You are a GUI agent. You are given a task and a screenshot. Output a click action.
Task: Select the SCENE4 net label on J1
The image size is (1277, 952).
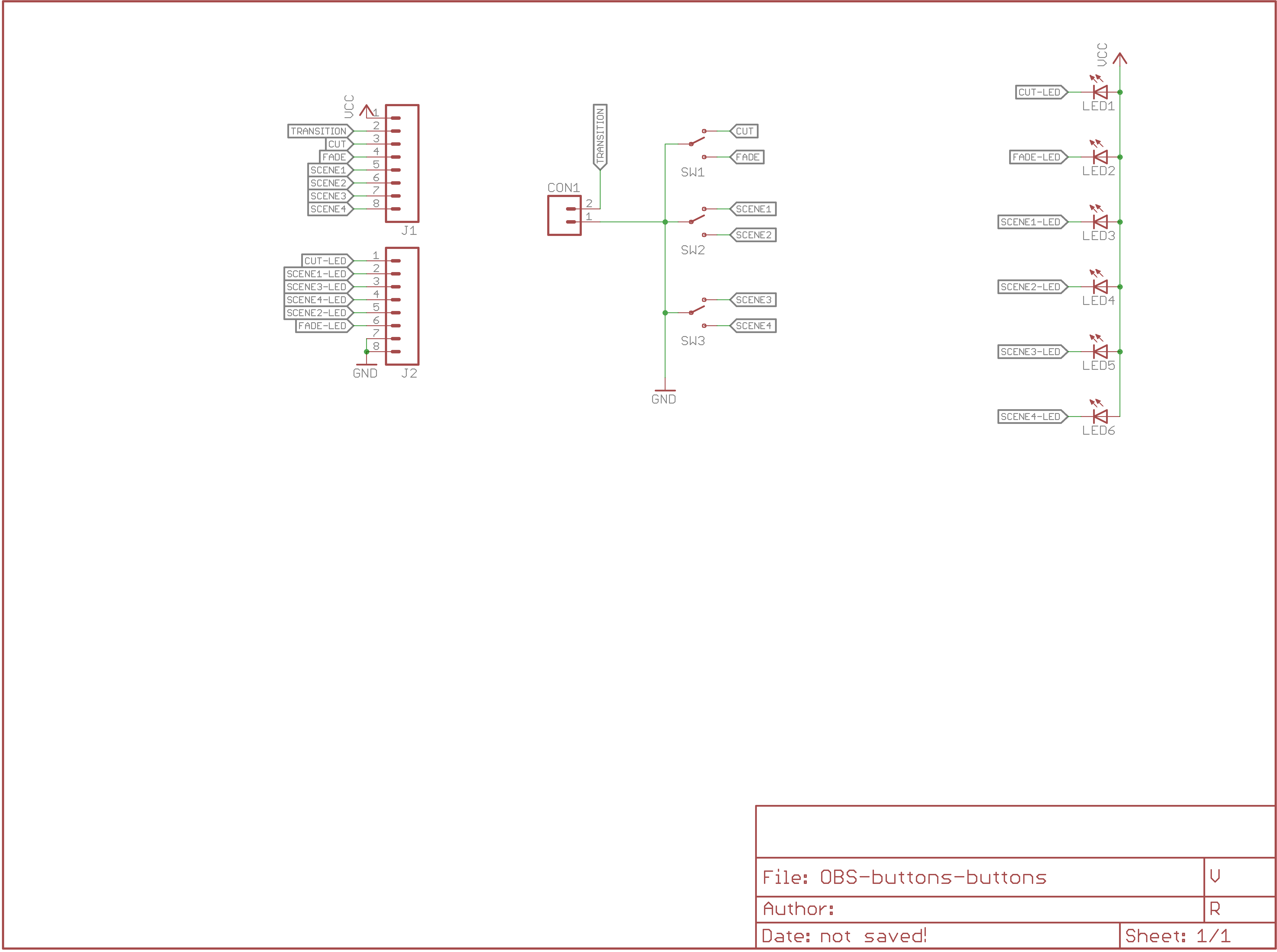[x=331, y=209]
